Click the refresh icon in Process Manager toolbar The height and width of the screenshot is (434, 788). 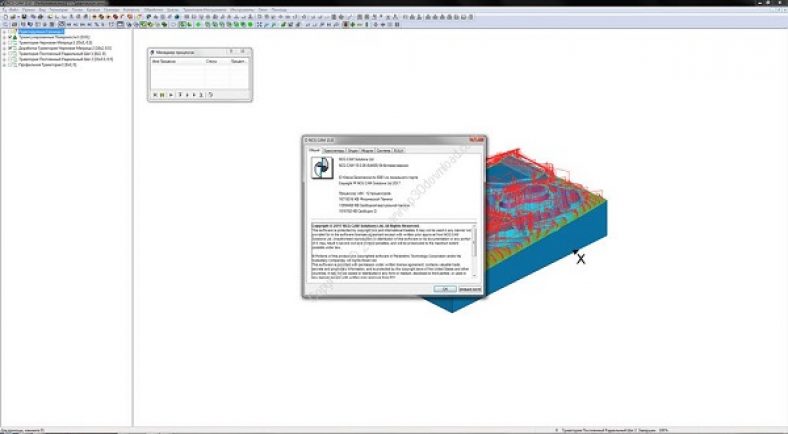[211, 94]
